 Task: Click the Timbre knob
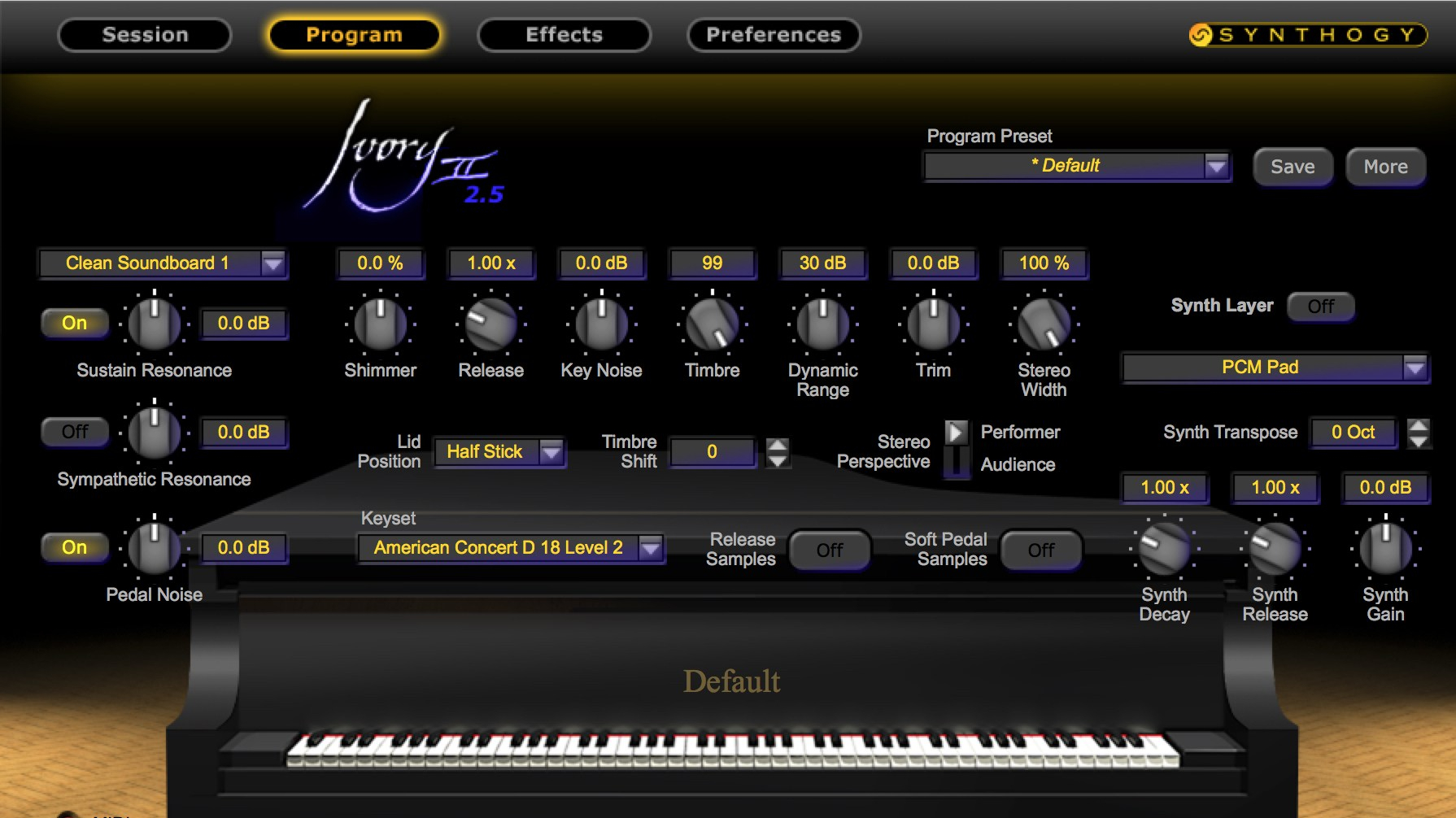(x=712, y=324)
